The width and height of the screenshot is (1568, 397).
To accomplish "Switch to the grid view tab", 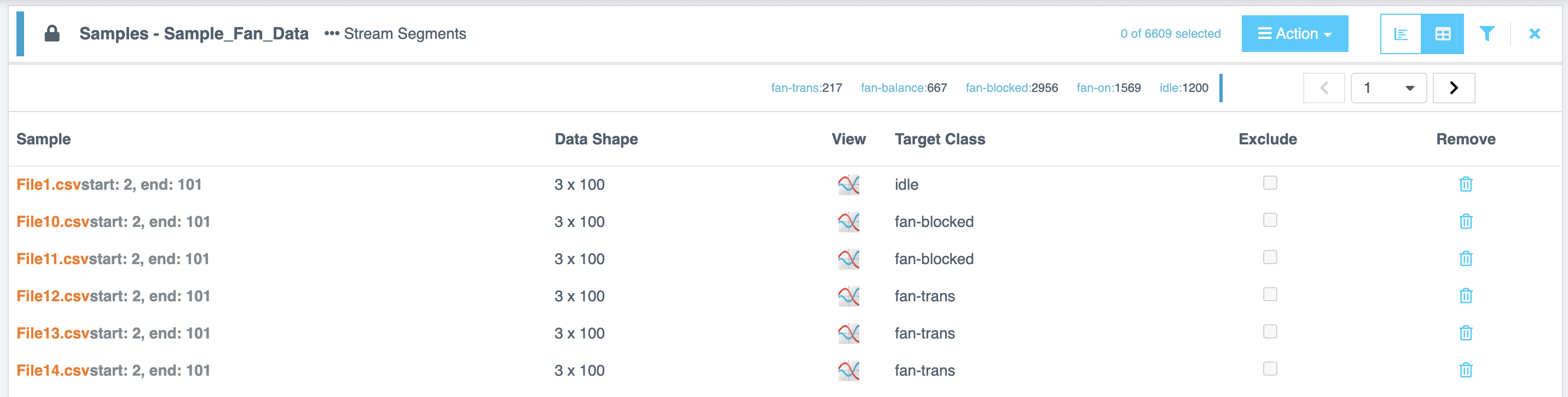I will point(1443,33).
